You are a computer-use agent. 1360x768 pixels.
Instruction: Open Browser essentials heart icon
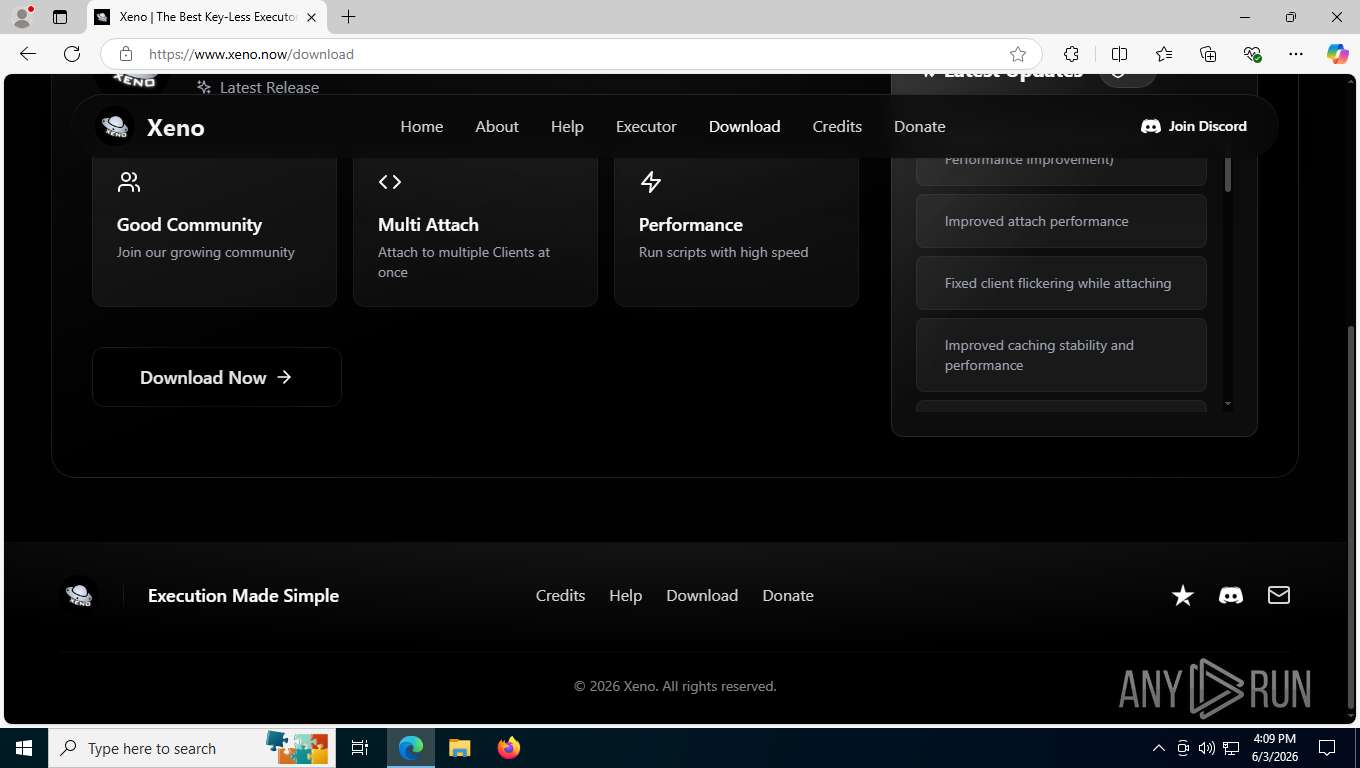tap(1252, 54)
